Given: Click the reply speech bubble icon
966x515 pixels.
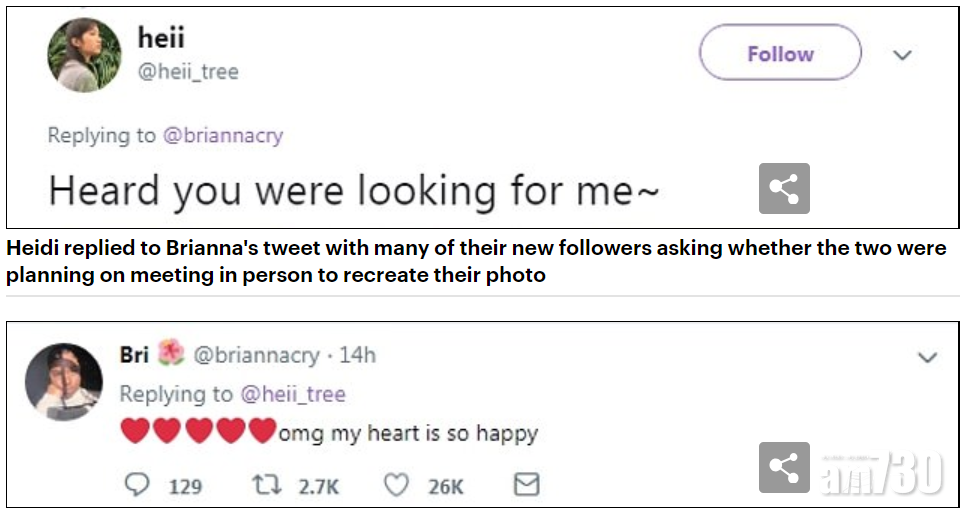Looking at the screenshot, I should (x=137, y=485).
